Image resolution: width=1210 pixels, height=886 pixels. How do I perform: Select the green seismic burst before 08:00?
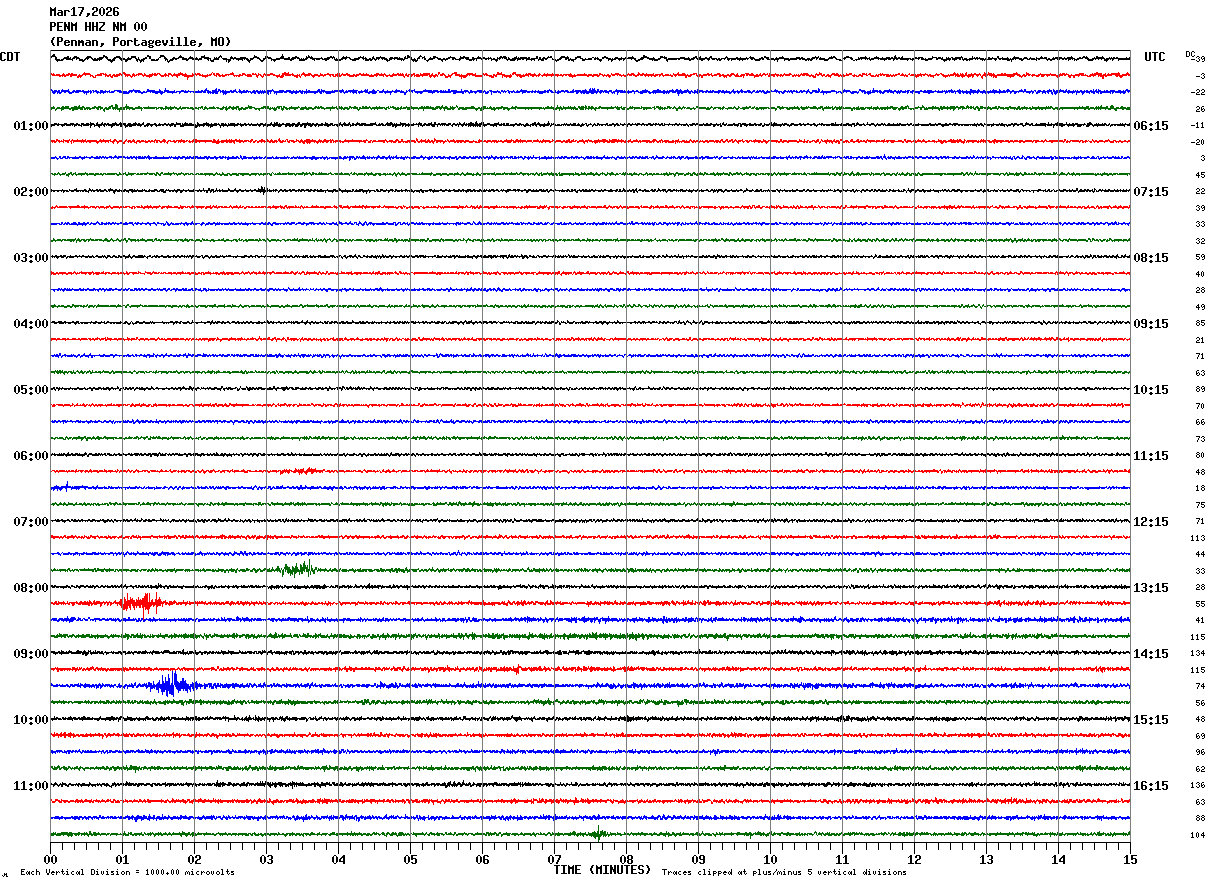pyautogui.click(x=298, y=569)
